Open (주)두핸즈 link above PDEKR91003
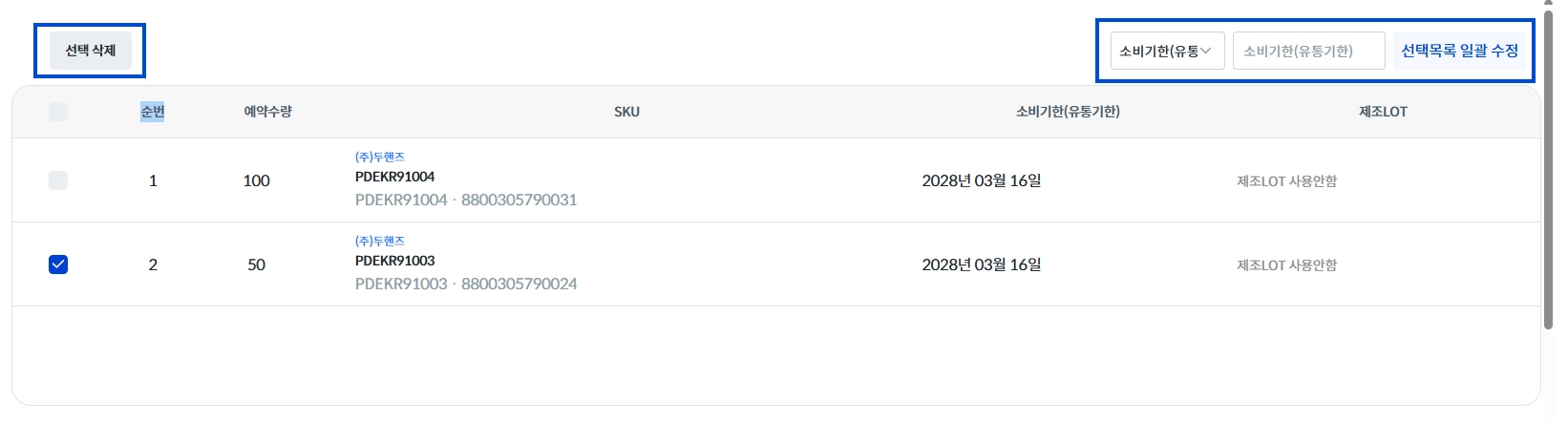The width and height of the screenshot is (1568, 423). 380,242
